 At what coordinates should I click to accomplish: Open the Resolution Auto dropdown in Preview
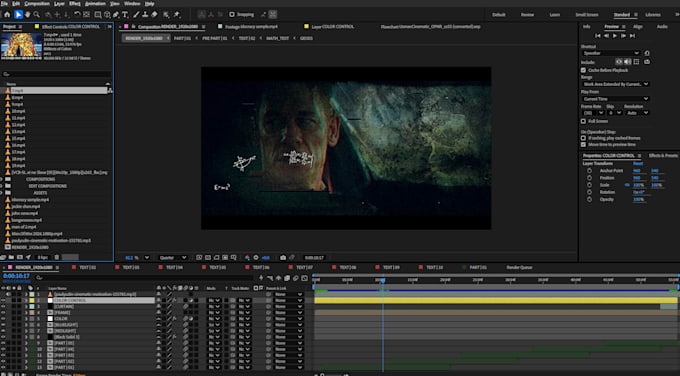(637, 113)
